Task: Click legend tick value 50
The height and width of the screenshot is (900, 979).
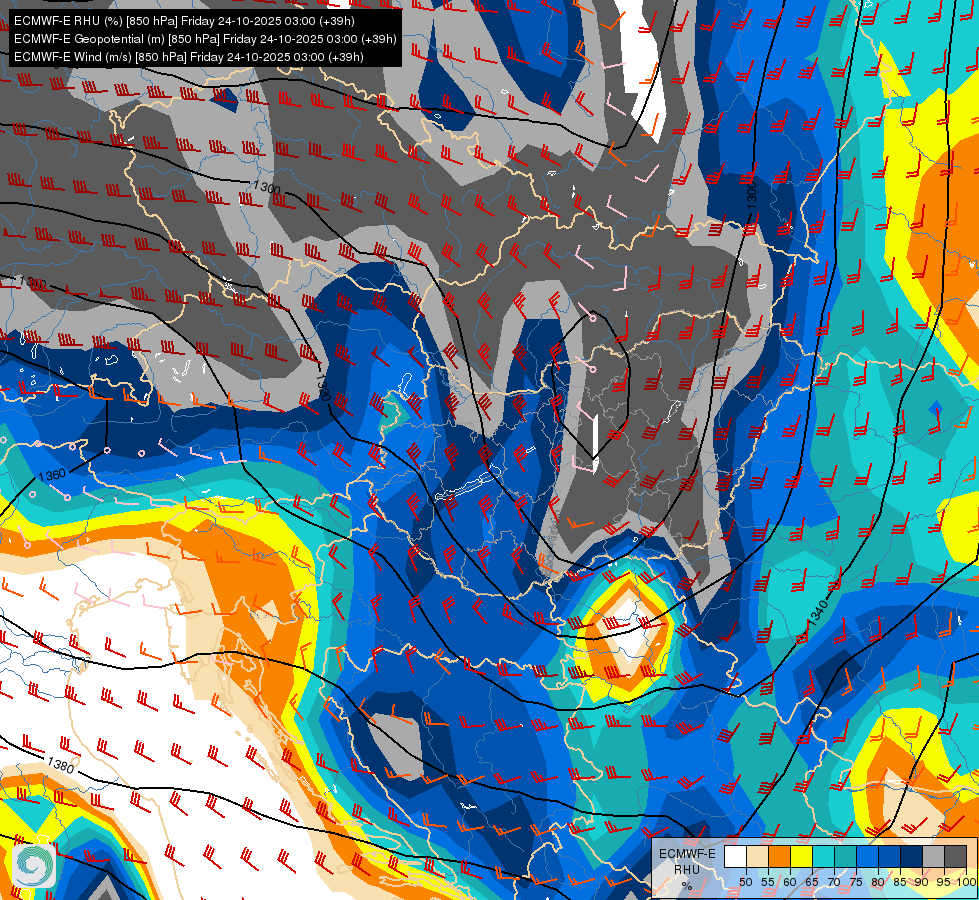Action: point(746,882)
